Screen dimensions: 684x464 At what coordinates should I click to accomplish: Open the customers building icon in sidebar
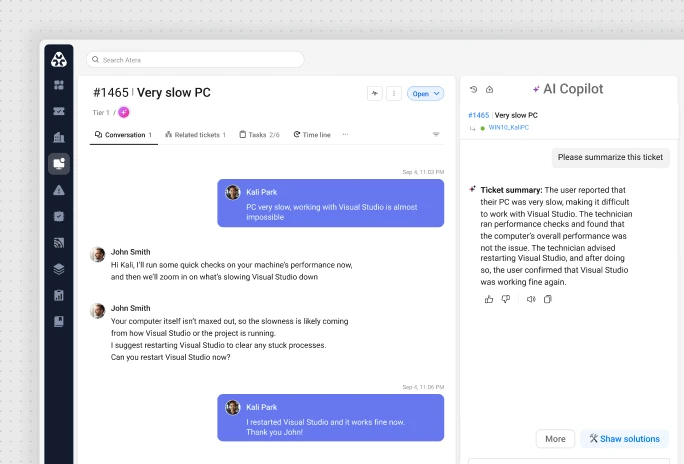(x=59, y=137)
